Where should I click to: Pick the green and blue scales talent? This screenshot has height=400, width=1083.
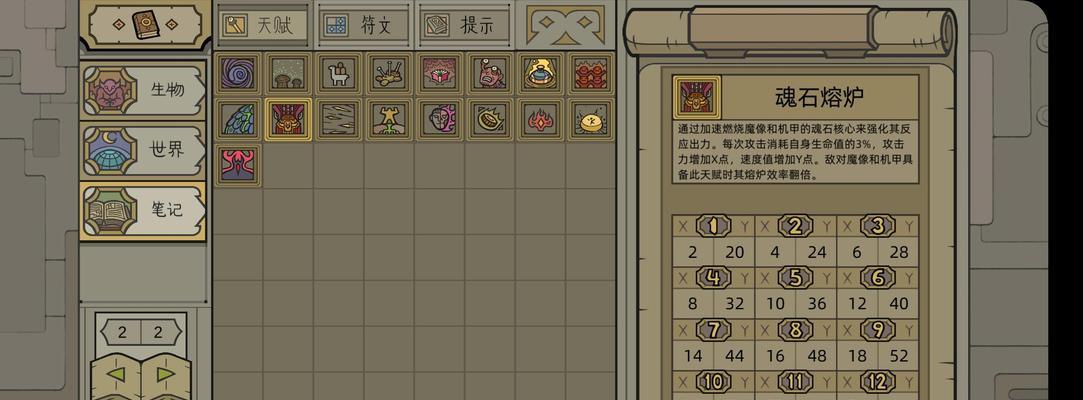[238, 120]
